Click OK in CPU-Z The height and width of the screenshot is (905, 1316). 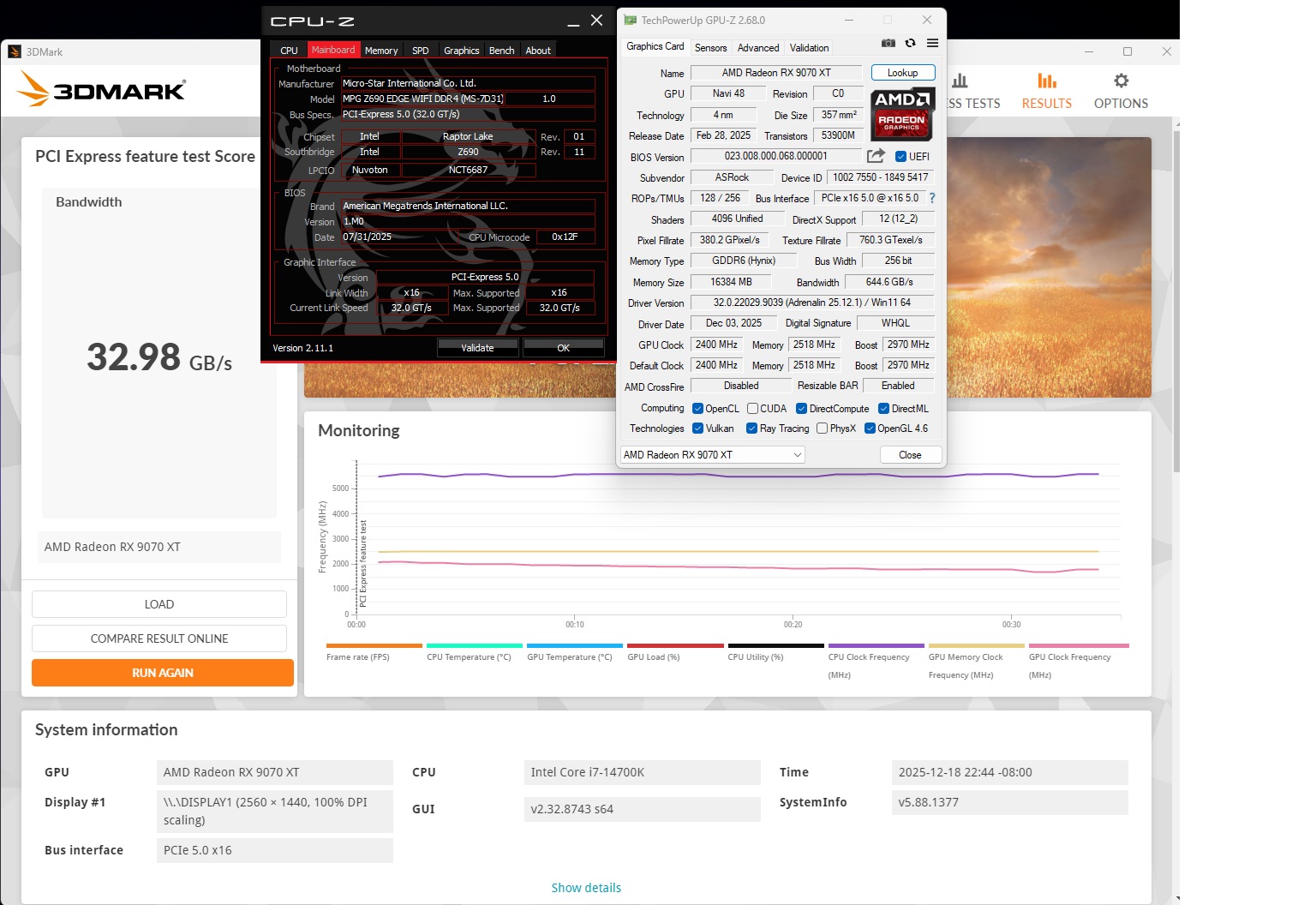[563, 348]
